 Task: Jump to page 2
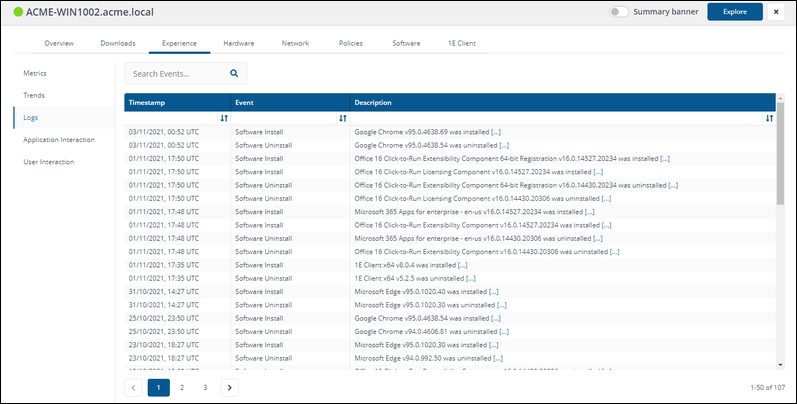pyautogui.click(x=182, y=387)
